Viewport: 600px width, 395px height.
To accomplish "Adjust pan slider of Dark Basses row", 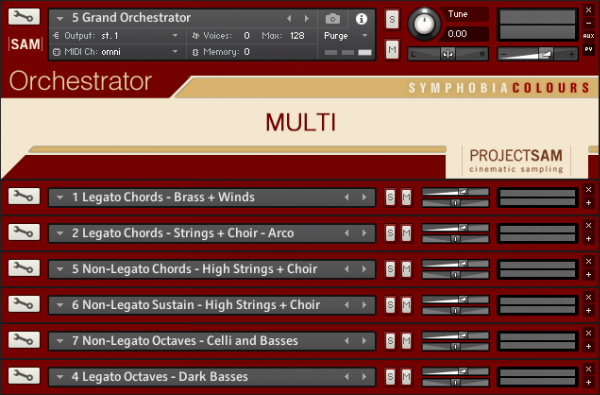I will (455, 383).
